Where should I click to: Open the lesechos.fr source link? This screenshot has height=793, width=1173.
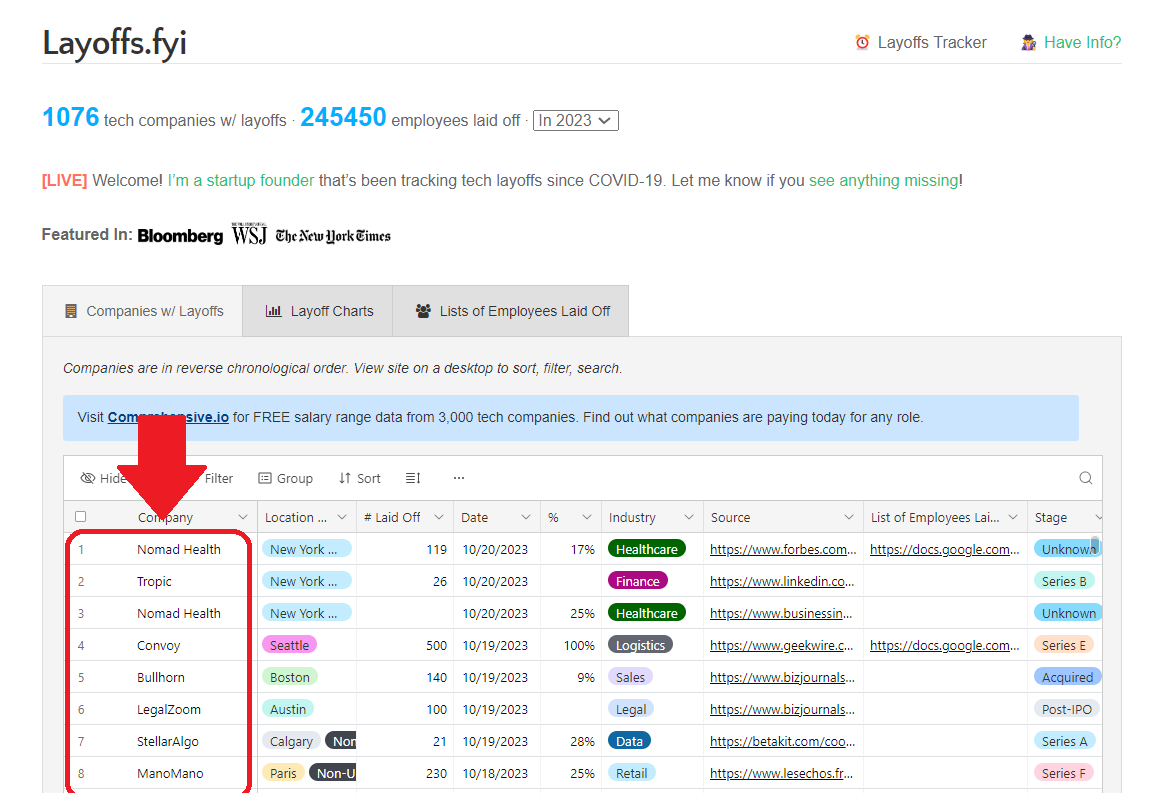point(781,774)
